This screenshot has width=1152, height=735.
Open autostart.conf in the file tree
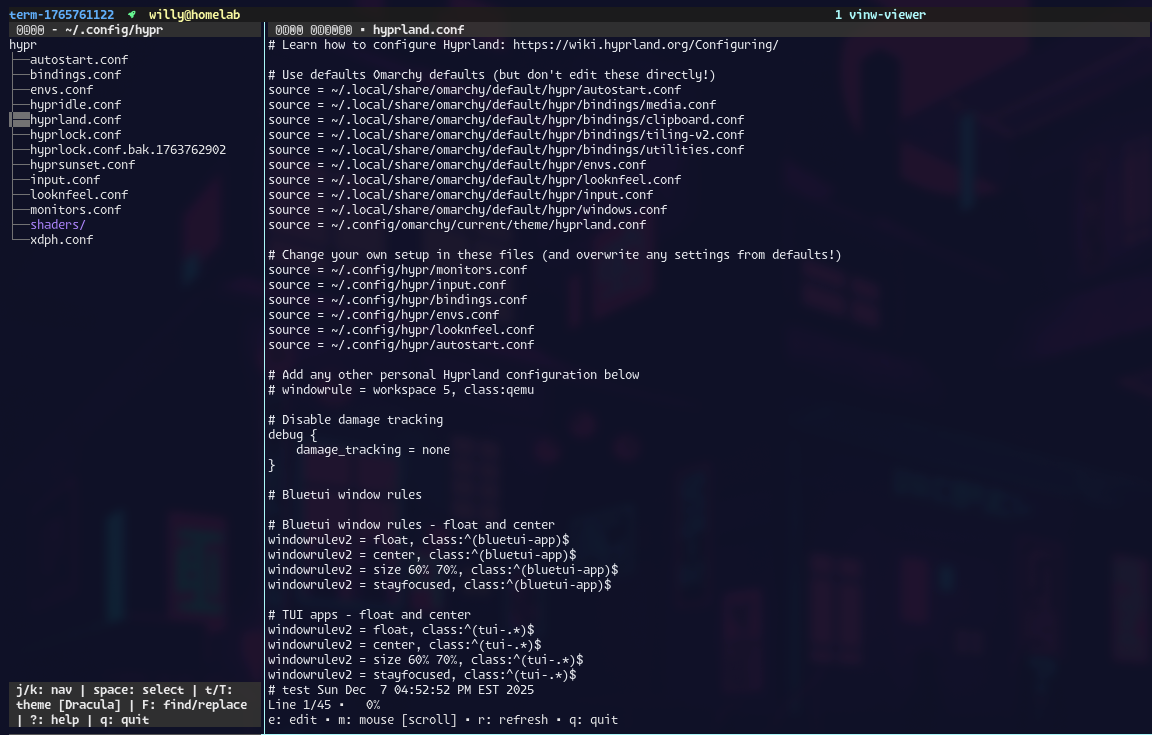79,60
